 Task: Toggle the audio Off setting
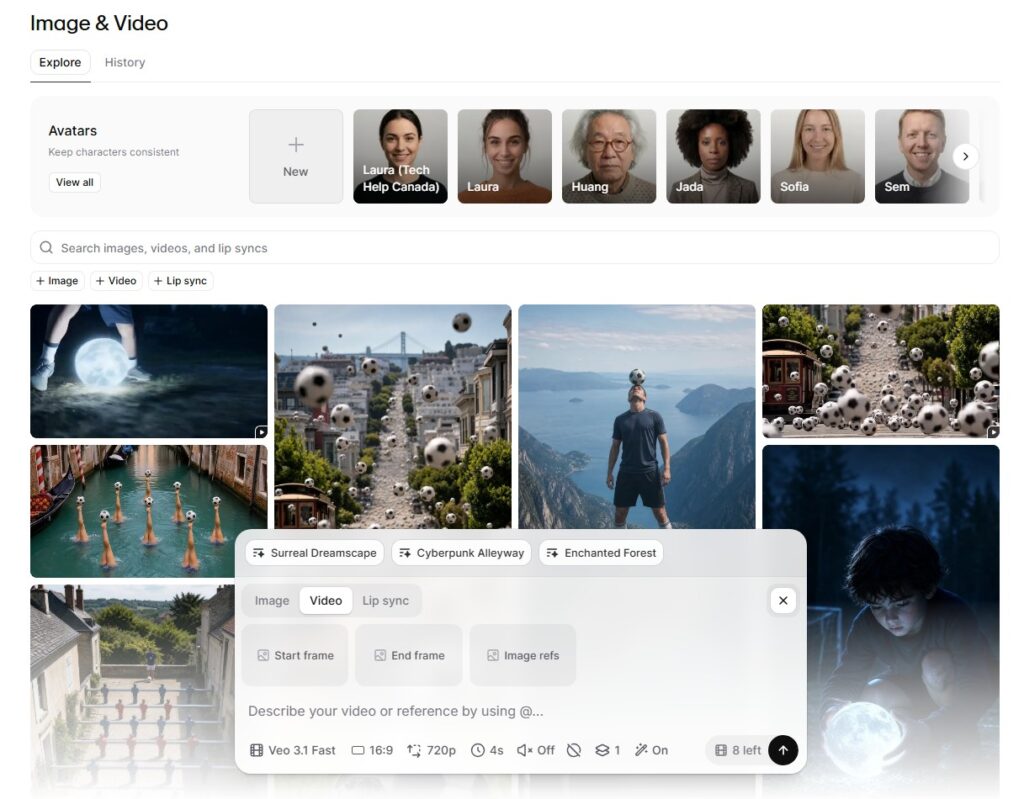tap(536, 750)
